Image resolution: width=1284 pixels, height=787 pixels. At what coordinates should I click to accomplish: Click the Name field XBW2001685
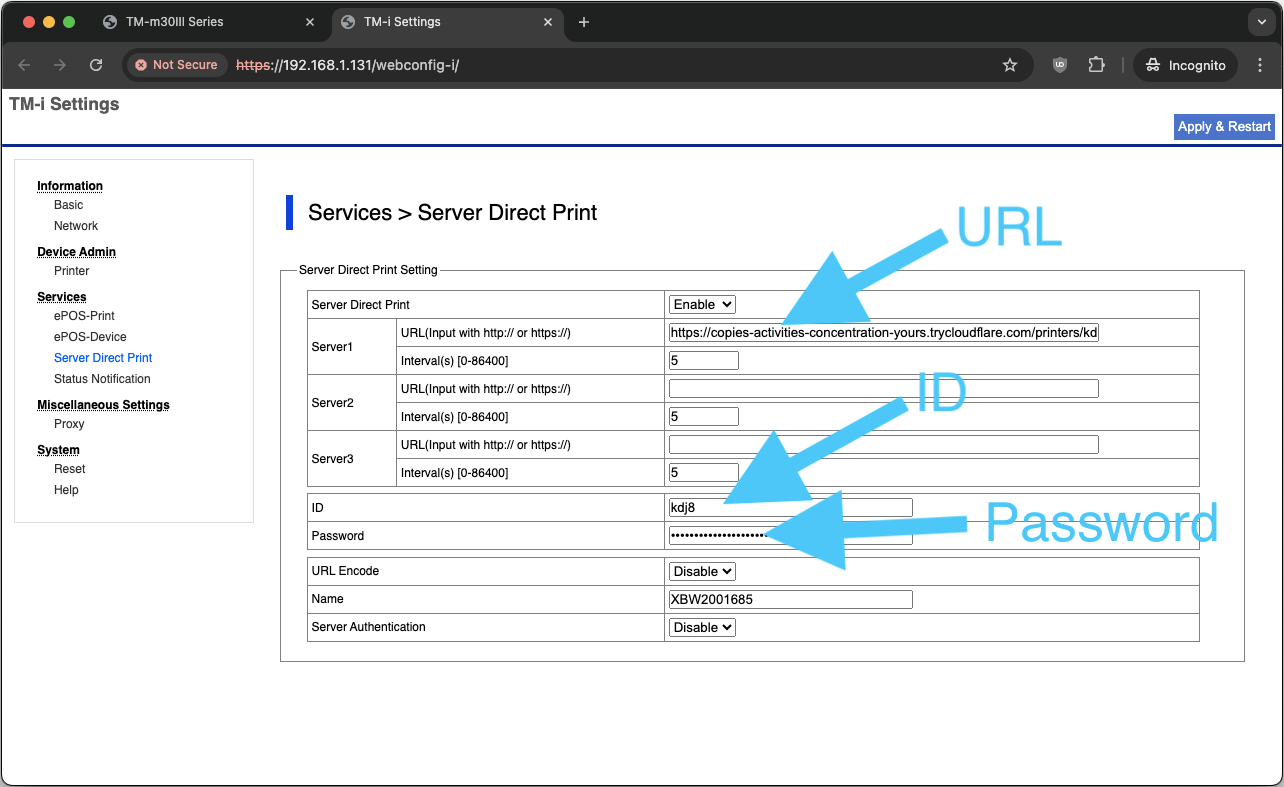(x=791, y=600)
